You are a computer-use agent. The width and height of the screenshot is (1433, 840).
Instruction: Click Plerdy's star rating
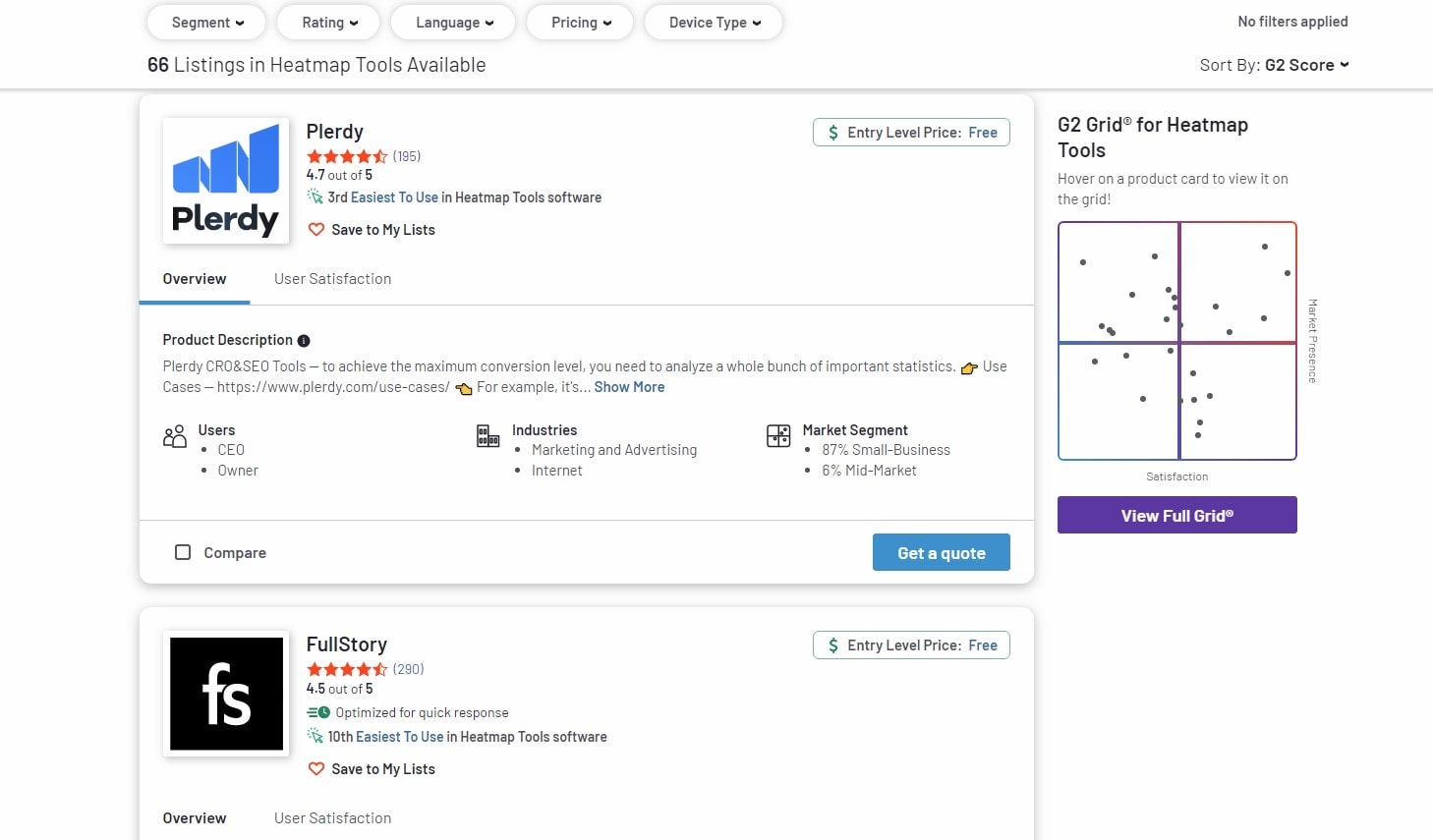point(347,156)
